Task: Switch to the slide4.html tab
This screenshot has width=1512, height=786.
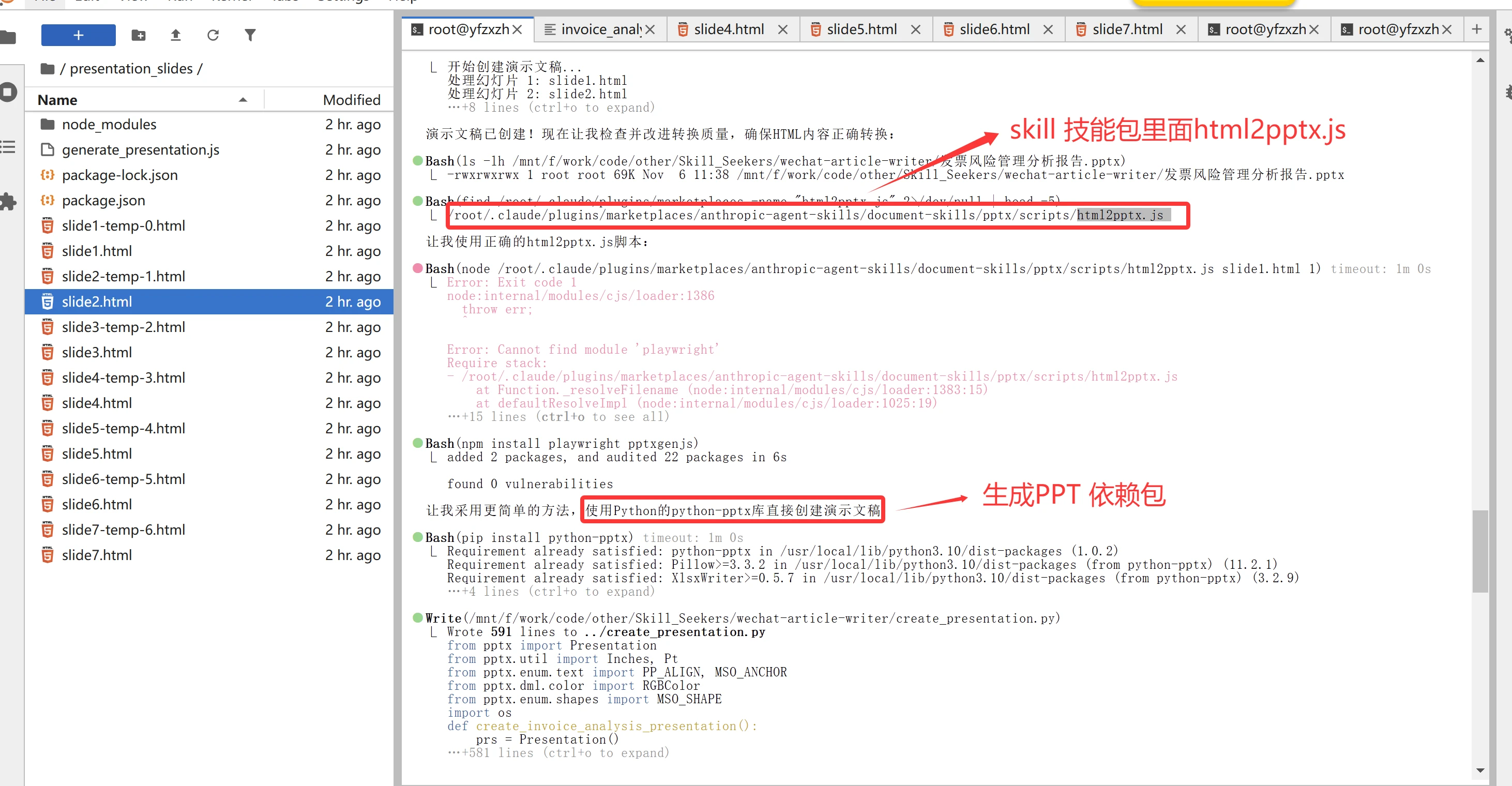Action: tap(729, 29)
